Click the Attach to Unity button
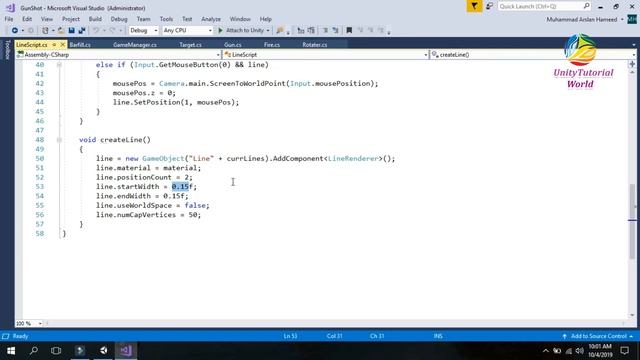Image resolution: width=640 pixels, height=360 pixels. (241, 31)
